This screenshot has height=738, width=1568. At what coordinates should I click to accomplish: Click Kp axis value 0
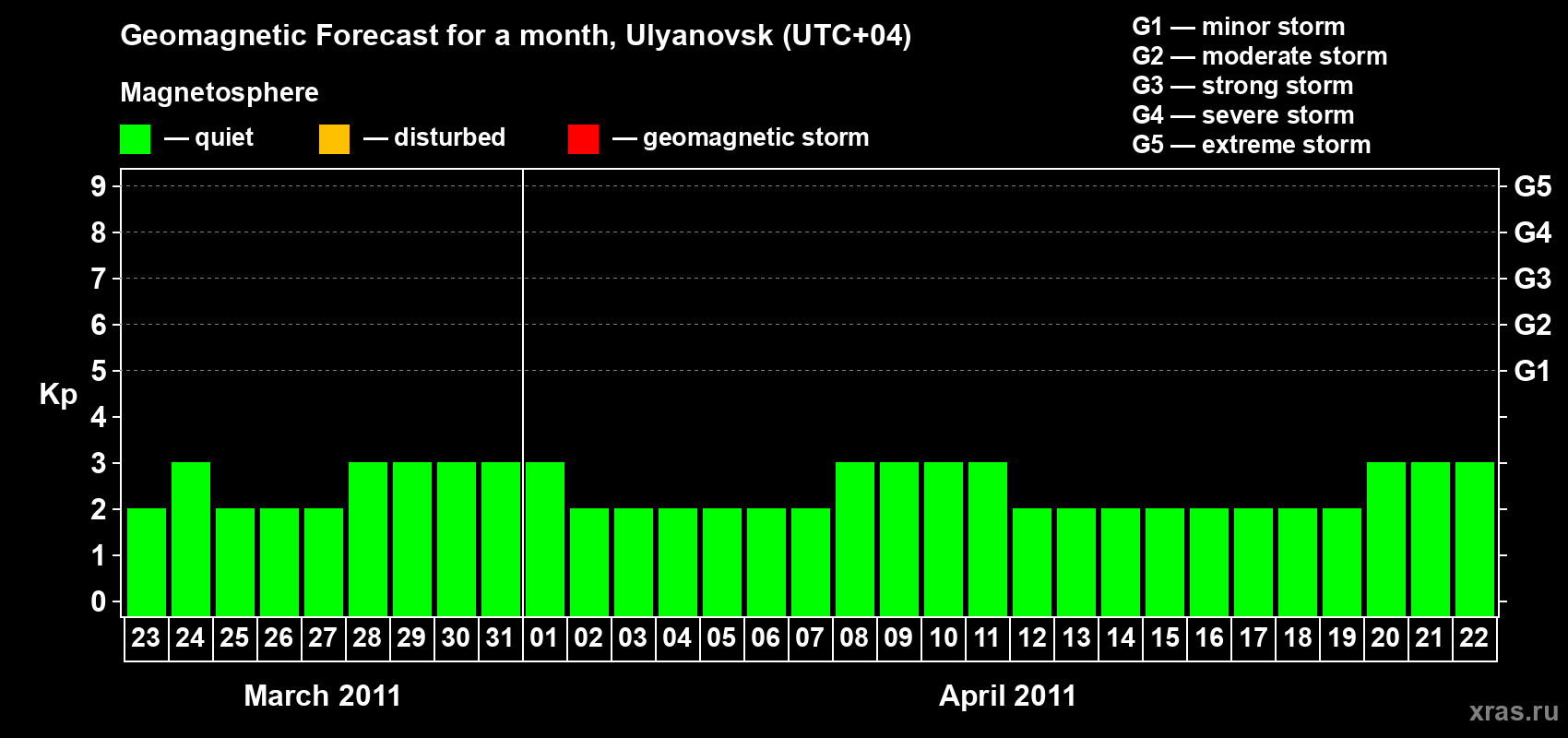(x=99, y=601)
